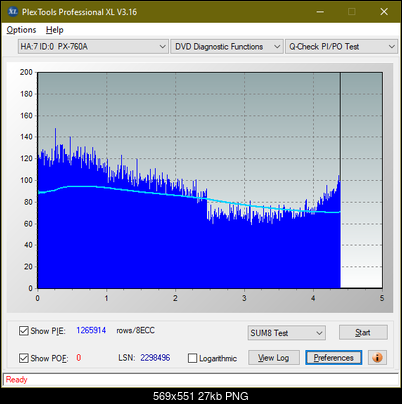Open the Help menu
The width and height of the screenshot is (402, 404).
[55, 30]
